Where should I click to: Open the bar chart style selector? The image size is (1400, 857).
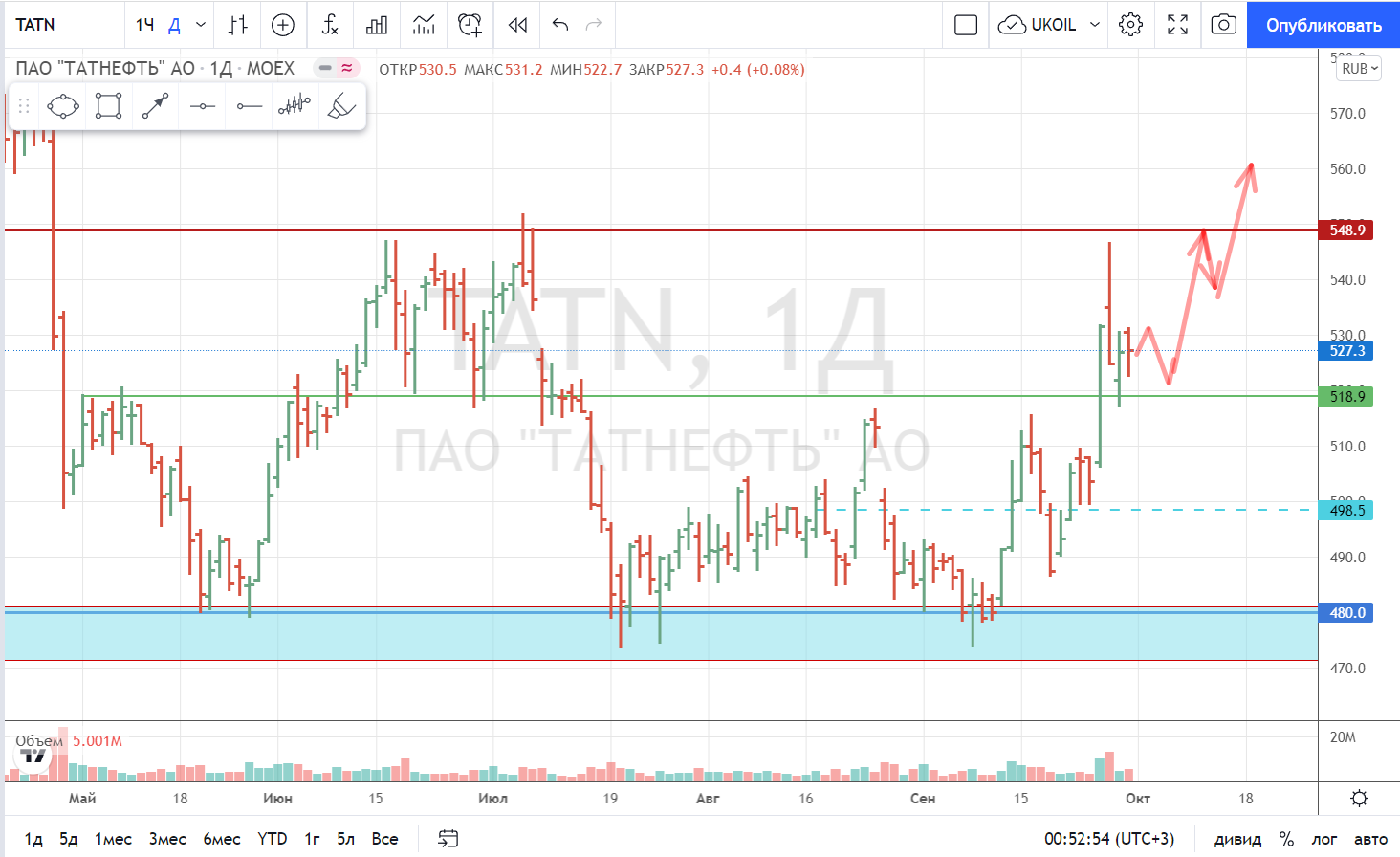238,25
